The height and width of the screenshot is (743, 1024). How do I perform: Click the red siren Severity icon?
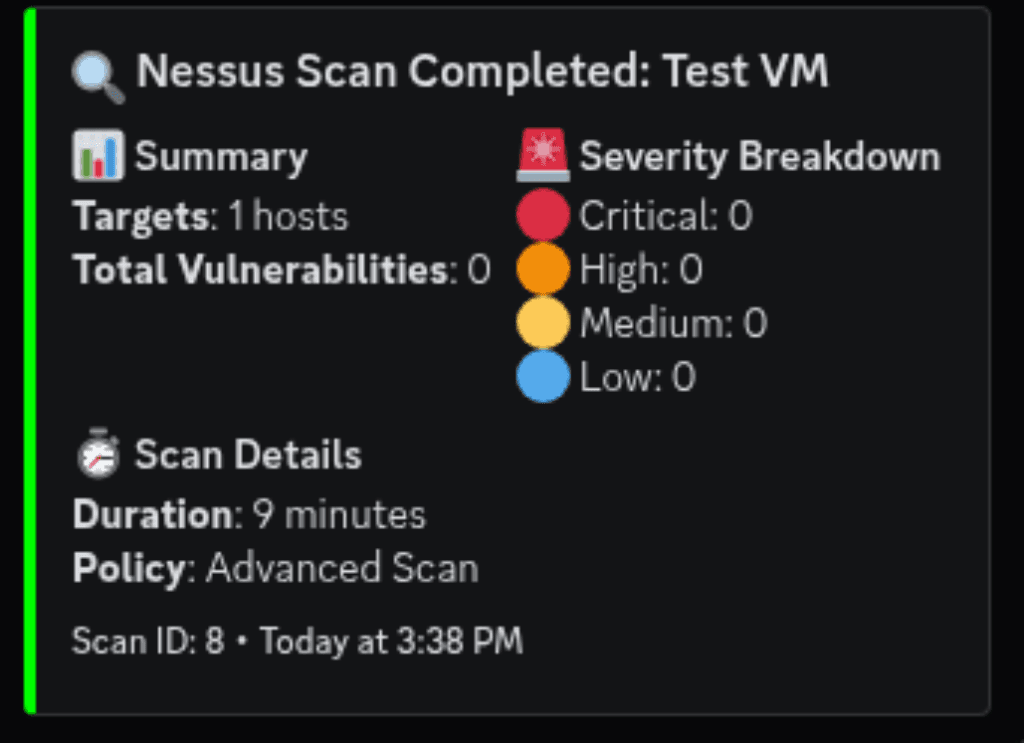pyautogui.click(x=543, y=157)
